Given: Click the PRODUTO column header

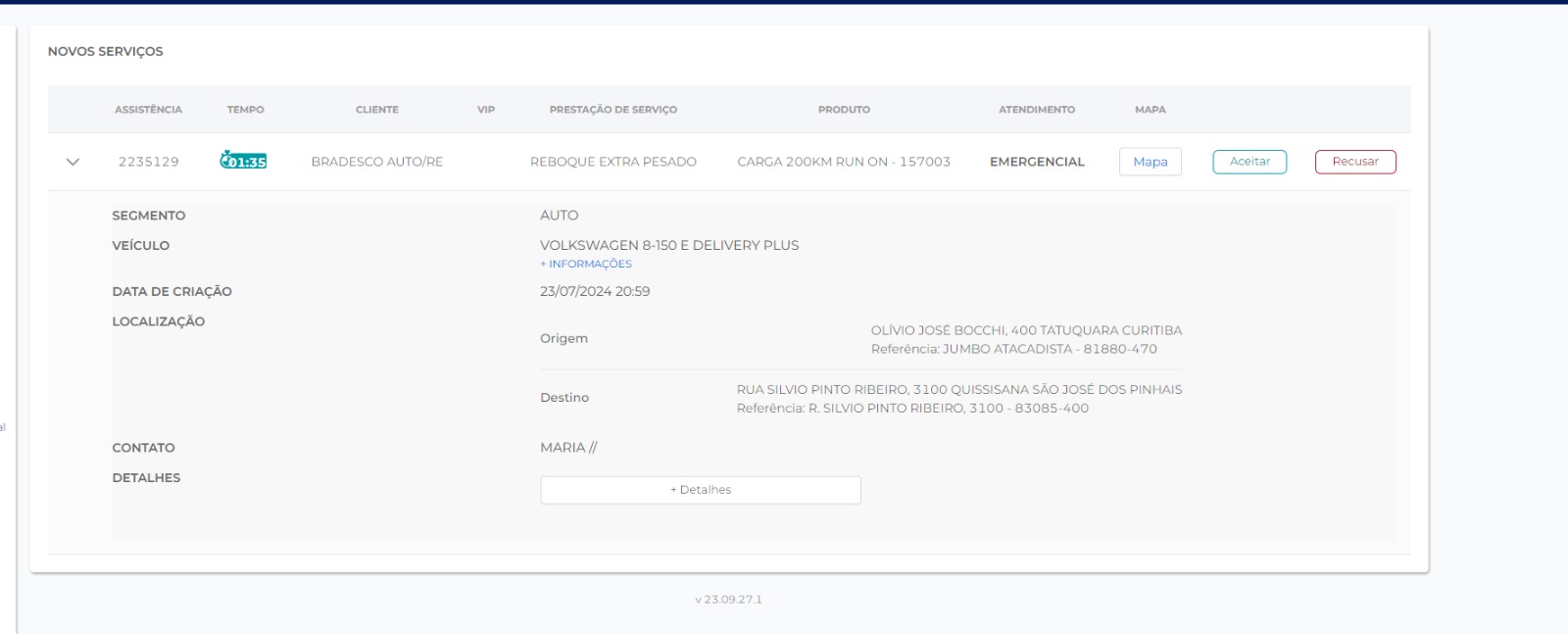Looking at the screenshot, I should pos(844,110).
